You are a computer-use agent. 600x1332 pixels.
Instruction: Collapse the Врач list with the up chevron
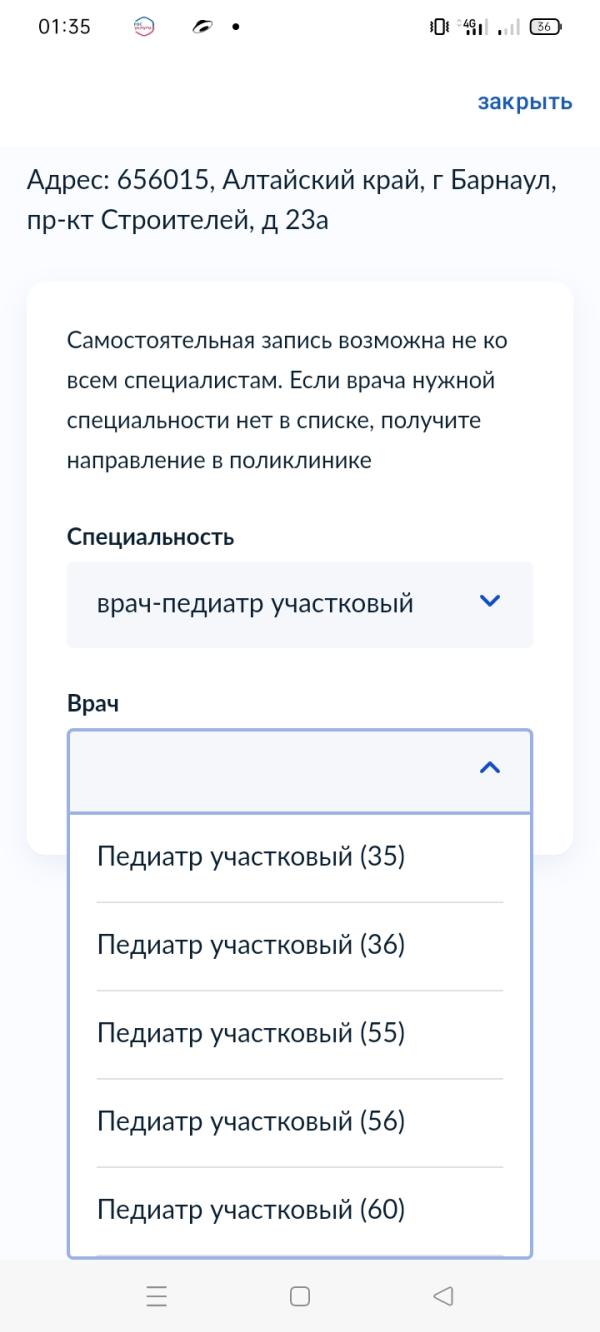(x=489, y=768)
